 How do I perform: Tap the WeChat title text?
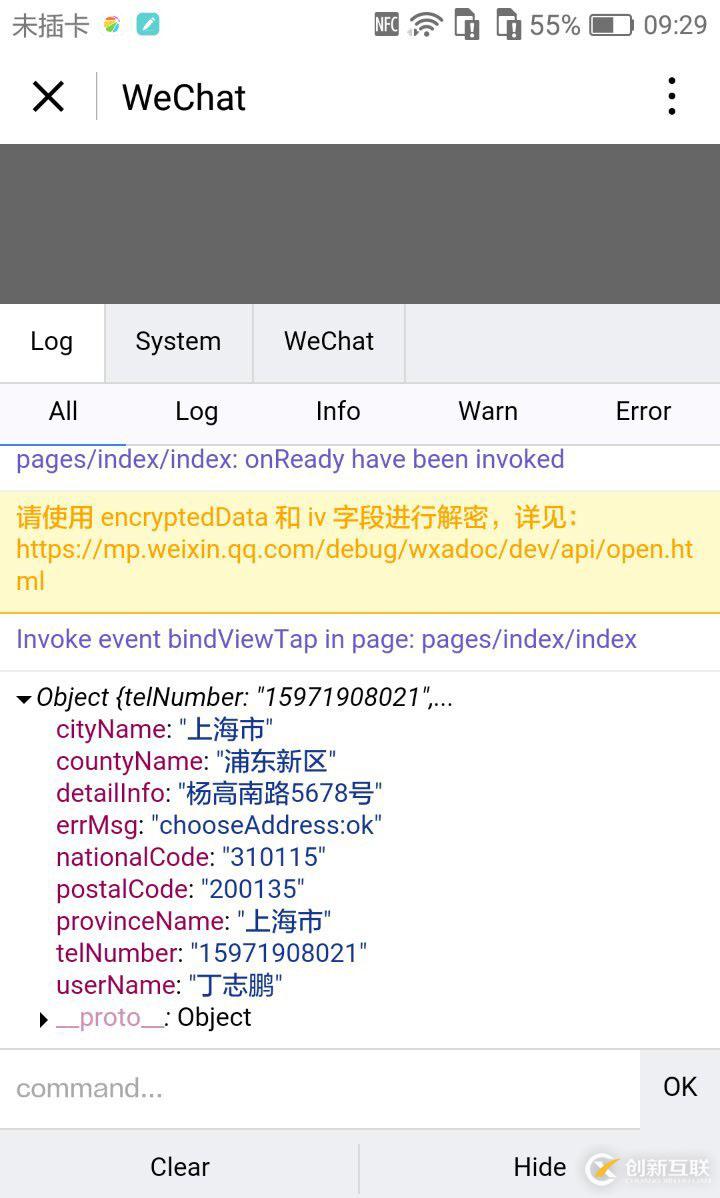pos(183,98)
